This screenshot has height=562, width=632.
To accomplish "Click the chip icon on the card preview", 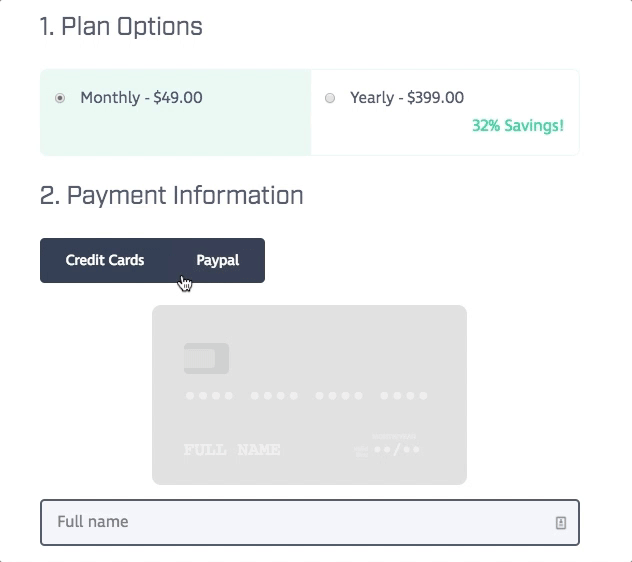I will tap(206, 358).
